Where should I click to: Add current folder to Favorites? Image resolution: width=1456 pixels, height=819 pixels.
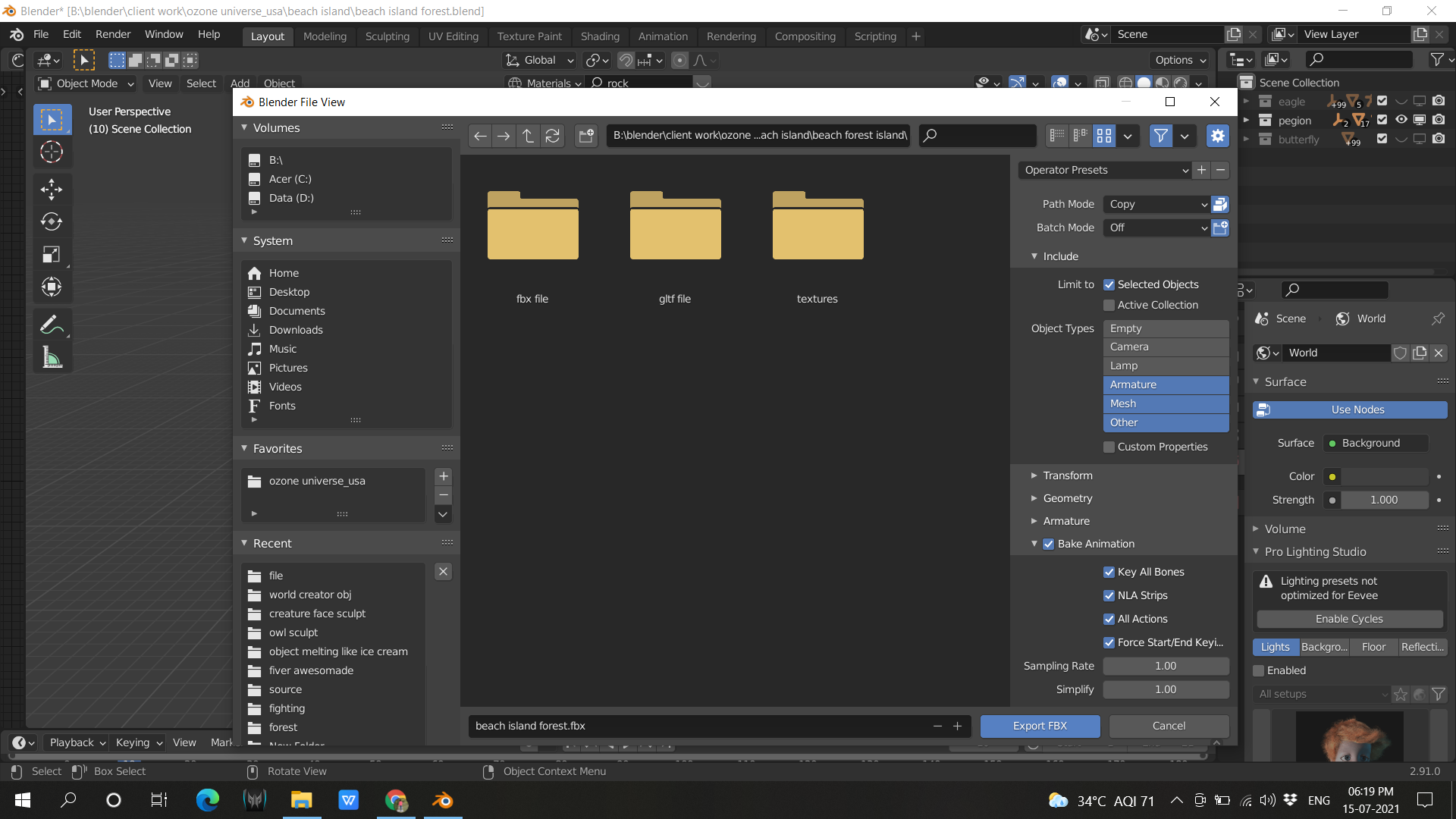point(444,476)
